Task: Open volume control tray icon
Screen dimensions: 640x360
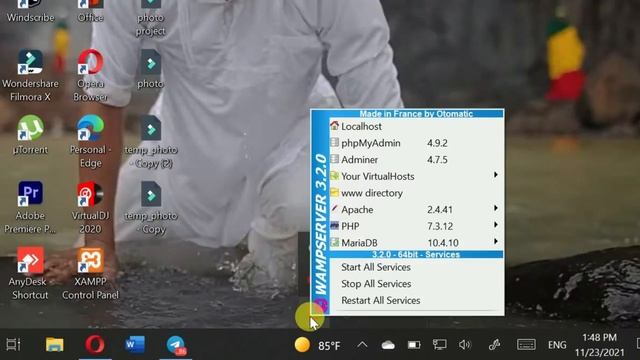Action: (464, 345)
